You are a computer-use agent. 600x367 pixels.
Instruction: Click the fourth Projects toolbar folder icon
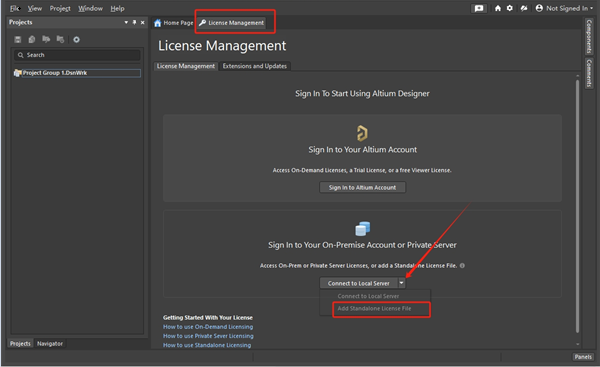click(60, 39)
